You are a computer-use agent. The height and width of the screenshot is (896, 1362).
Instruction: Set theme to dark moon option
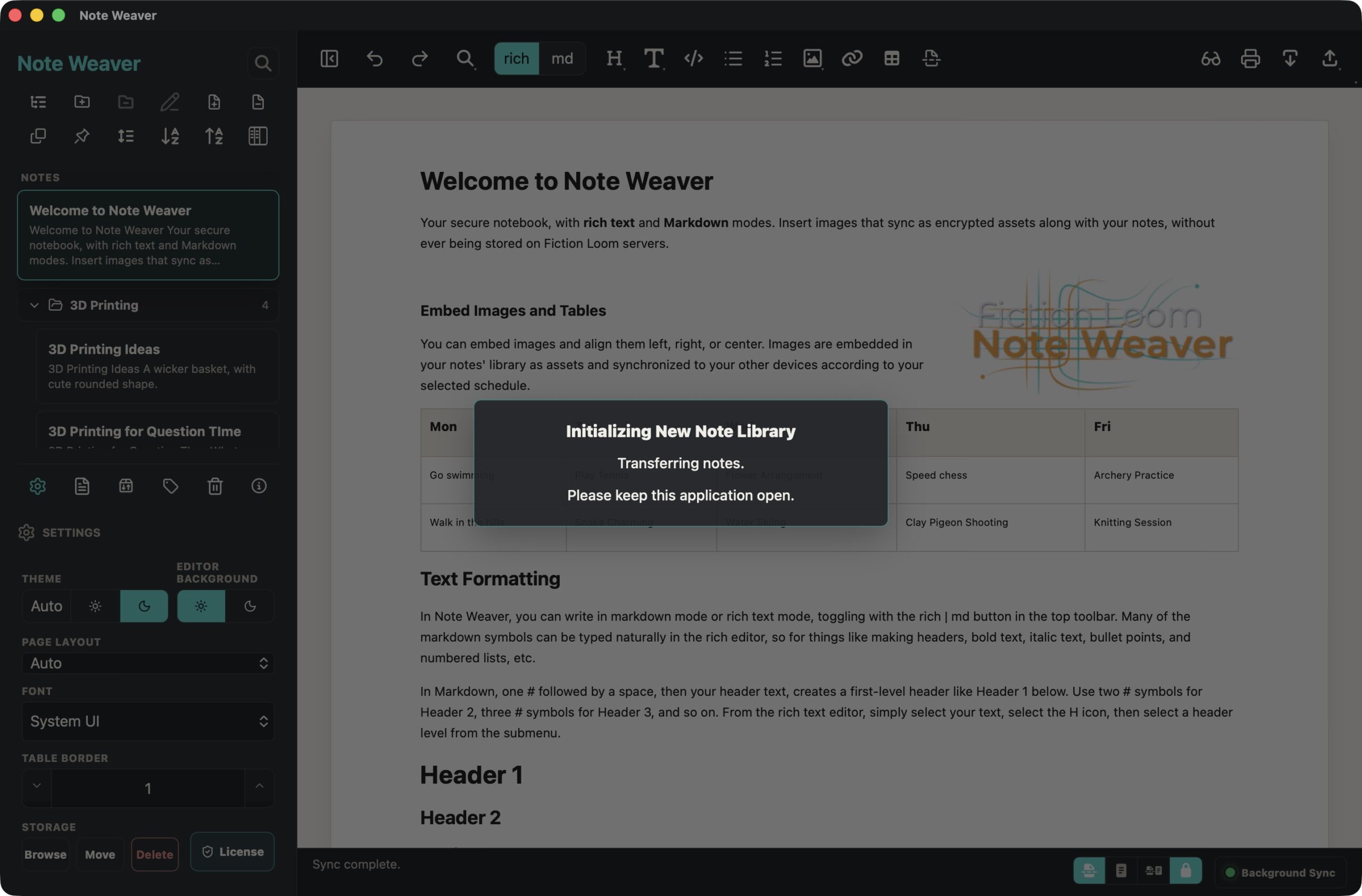pyautogui.click(x=144, y=606)
